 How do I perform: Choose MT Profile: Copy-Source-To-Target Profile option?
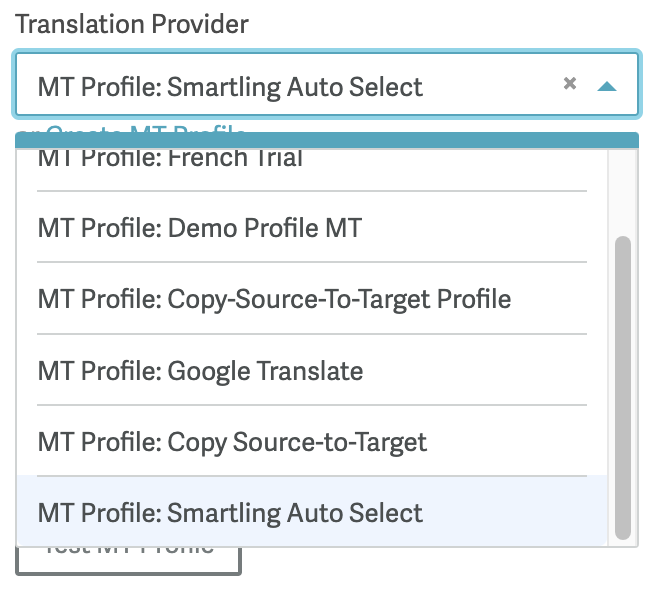click(312, 298)
